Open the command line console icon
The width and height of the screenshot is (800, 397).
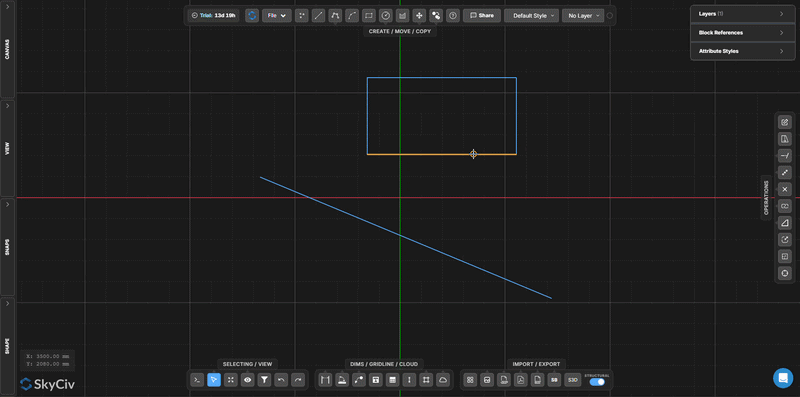[x=197, y=380]
